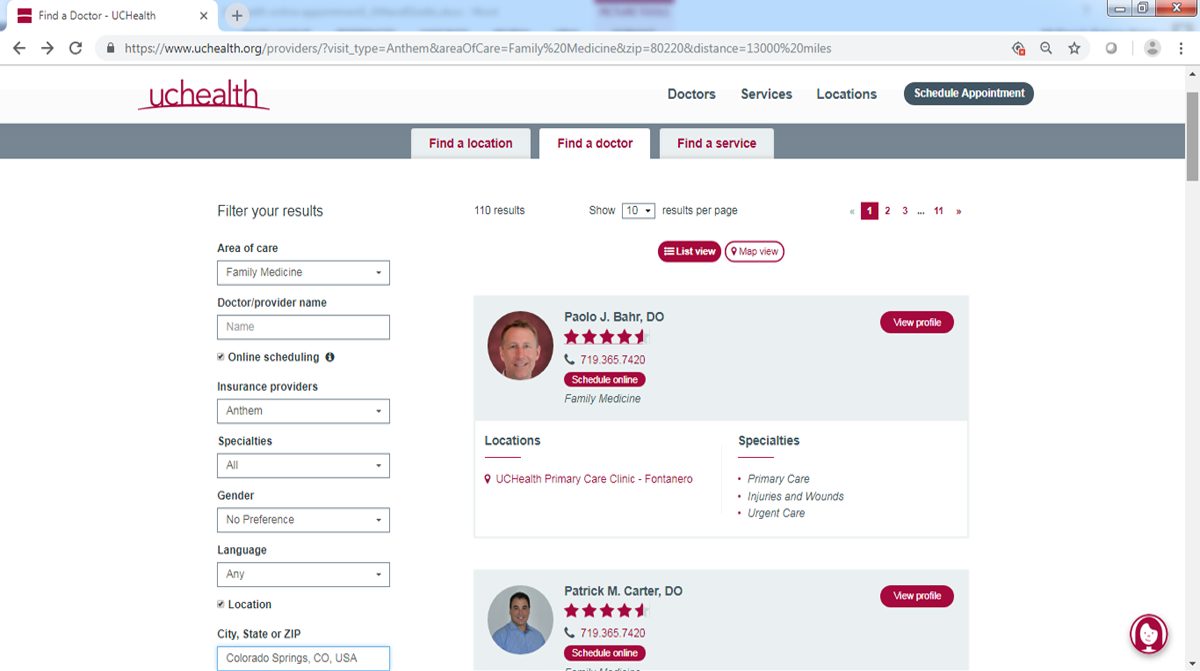Toggle the Online scheduling checkbox
Screen dimensions: 1200x671
221,357
